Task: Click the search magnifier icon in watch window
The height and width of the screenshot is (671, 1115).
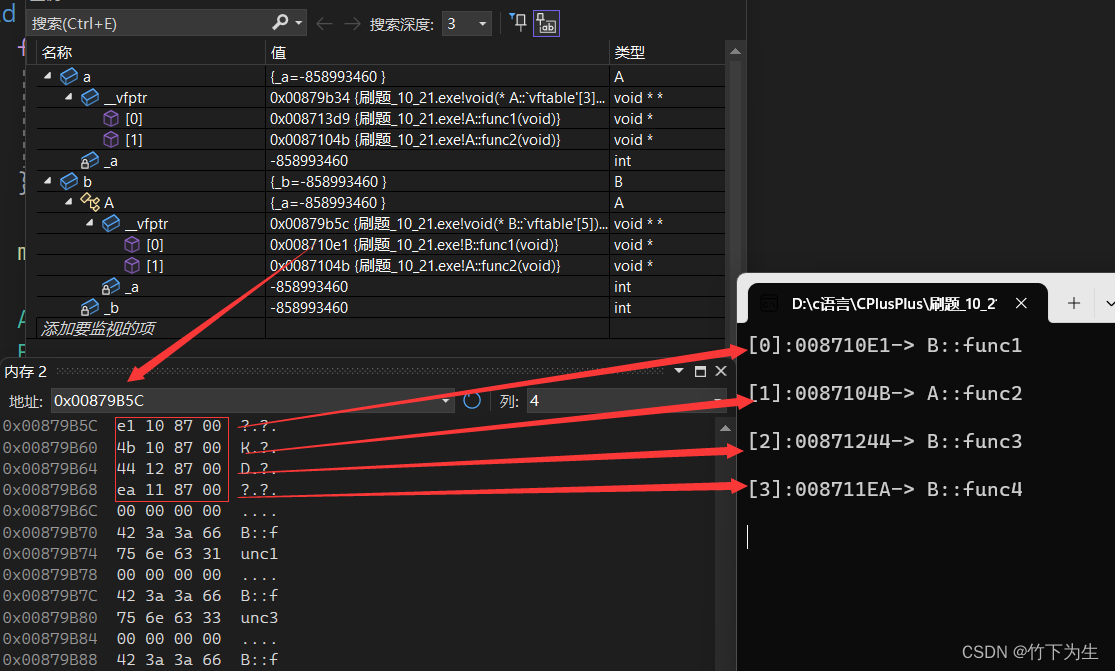Action: click(x=280, y=23)
